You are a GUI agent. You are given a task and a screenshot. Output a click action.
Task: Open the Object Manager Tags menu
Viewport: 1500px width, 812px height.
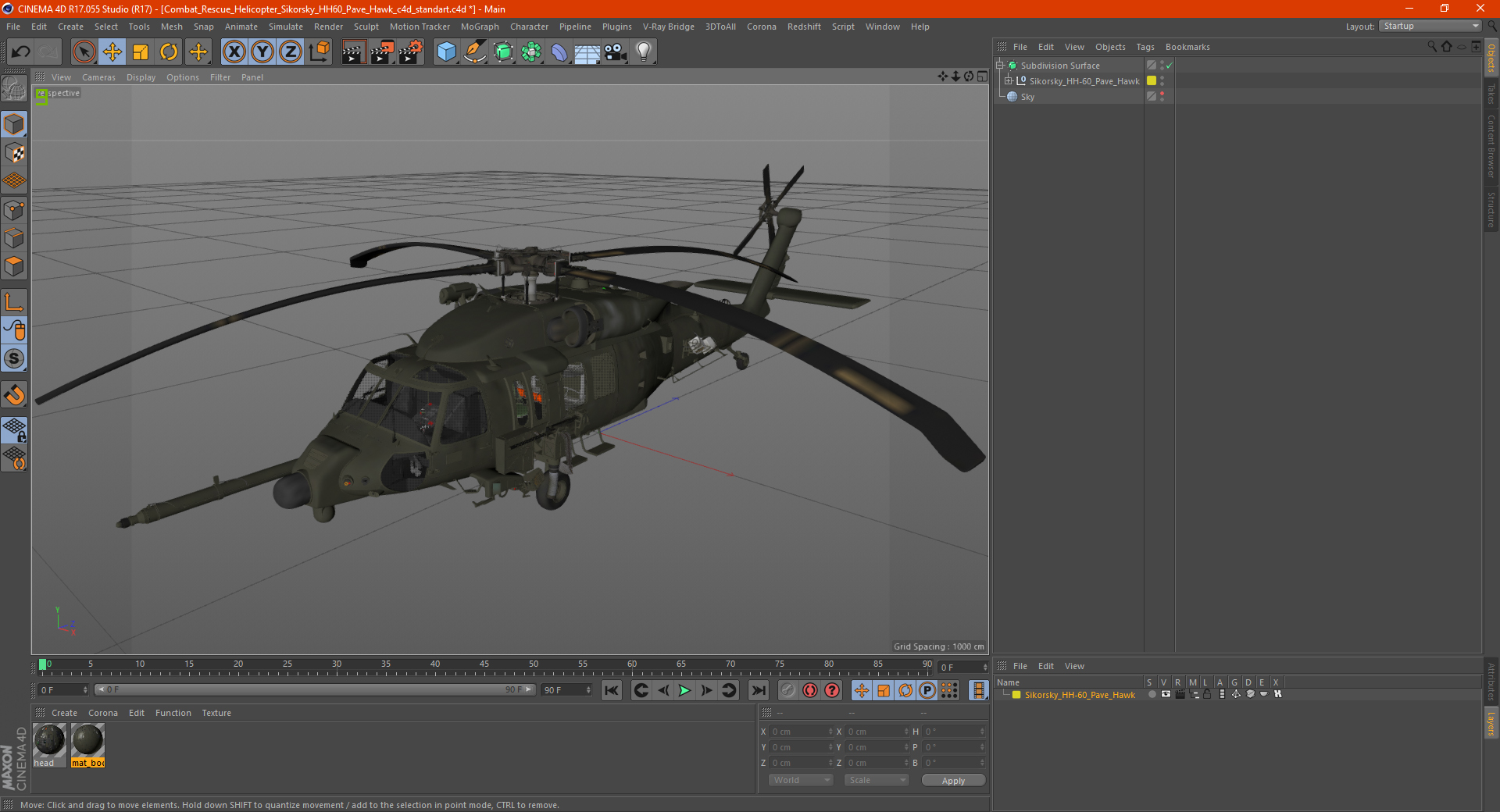[1145, 47]
